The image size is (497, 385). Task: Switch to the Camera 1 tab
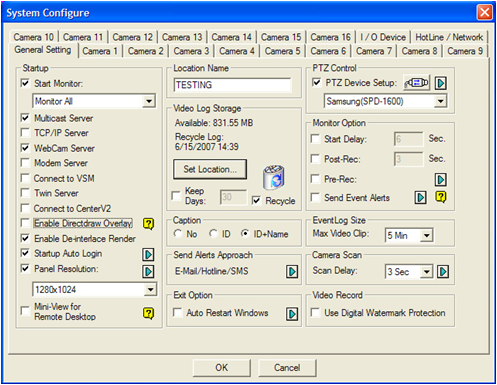pos(100,51)
